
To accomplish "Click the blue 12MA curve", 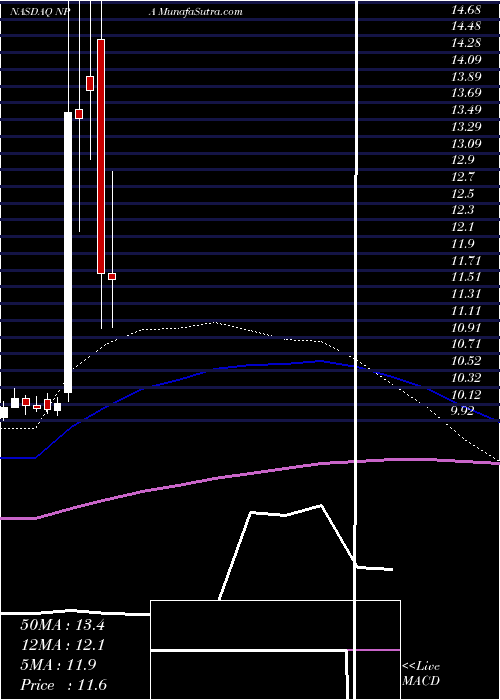I will (250, 365).
